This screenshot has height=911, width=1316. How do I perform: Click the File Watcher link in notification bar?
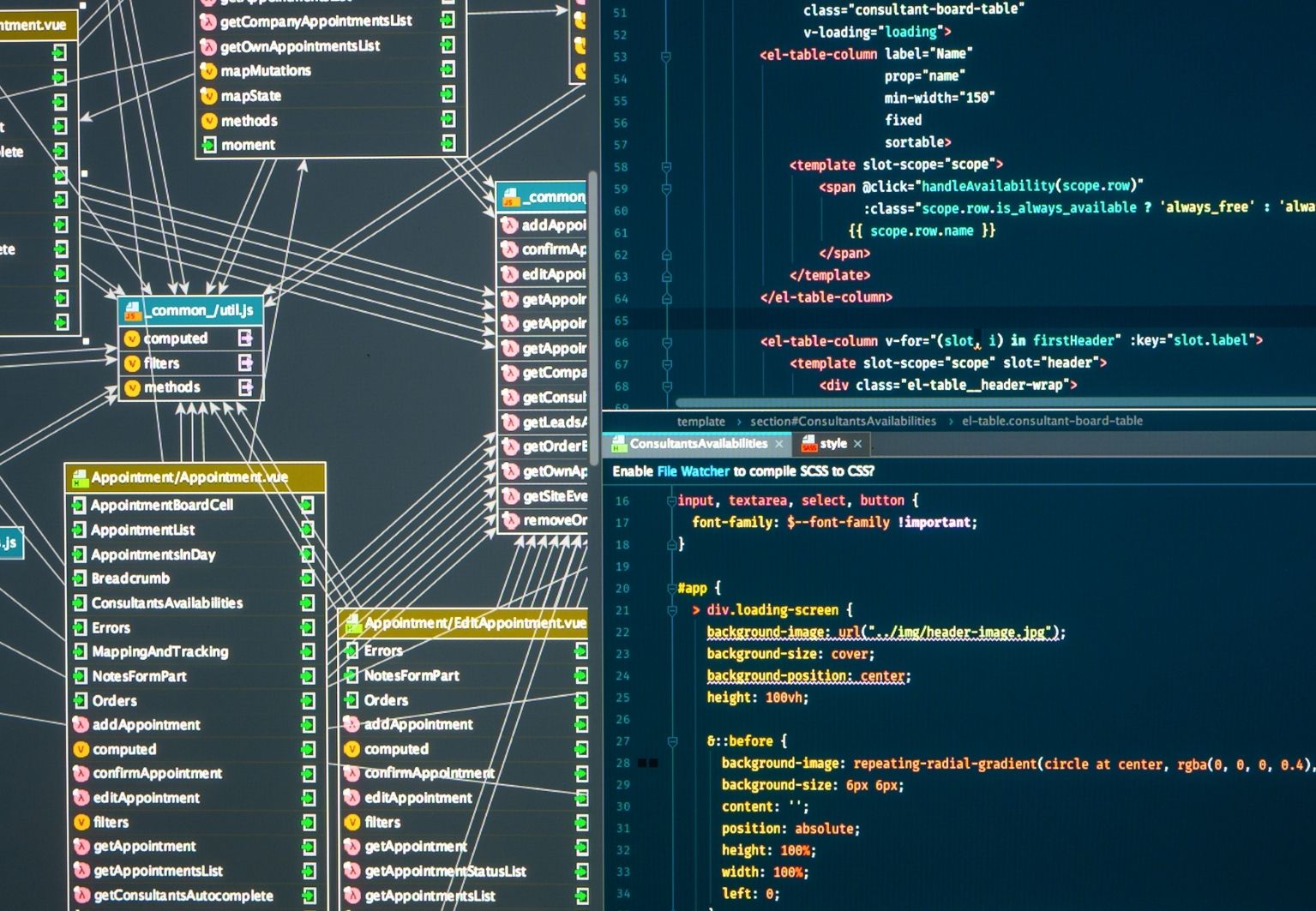[693, 471]
